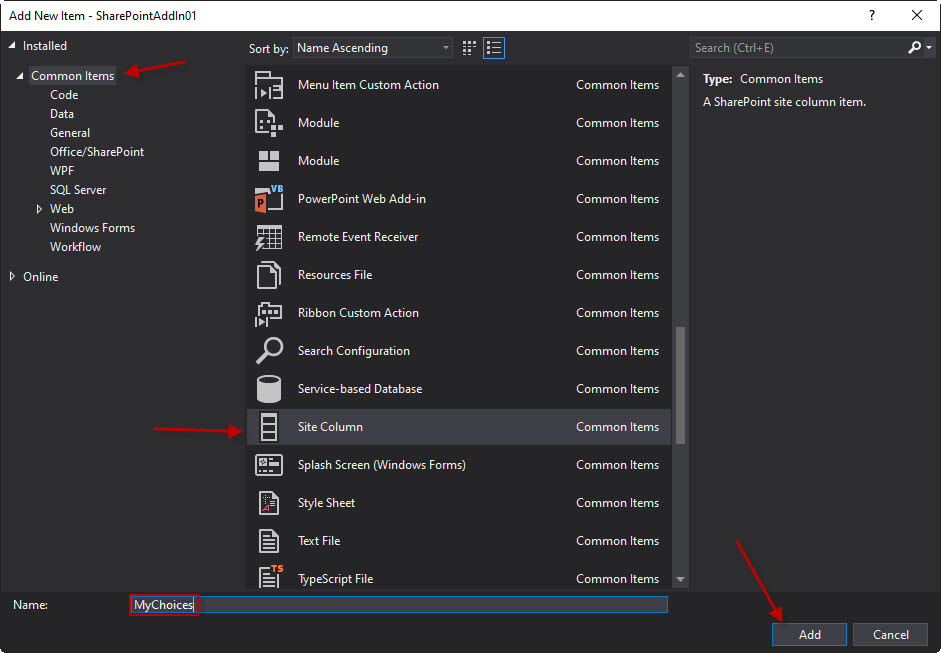Screen dimensions: 941x653
Task: Click the search magnifier icon
Action: [x=914, y=47]
